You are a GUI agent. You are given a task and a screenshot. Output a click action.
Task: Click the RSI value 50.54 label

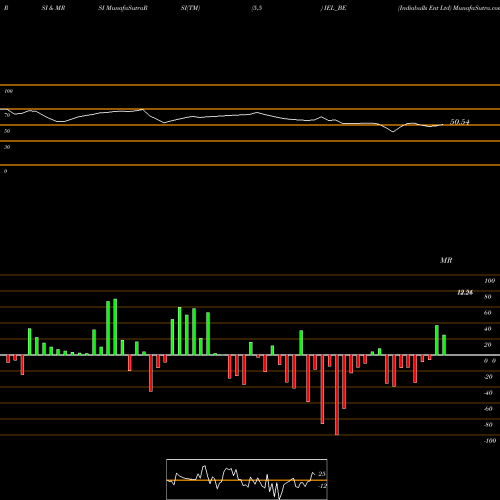click(x=460, y=122)
